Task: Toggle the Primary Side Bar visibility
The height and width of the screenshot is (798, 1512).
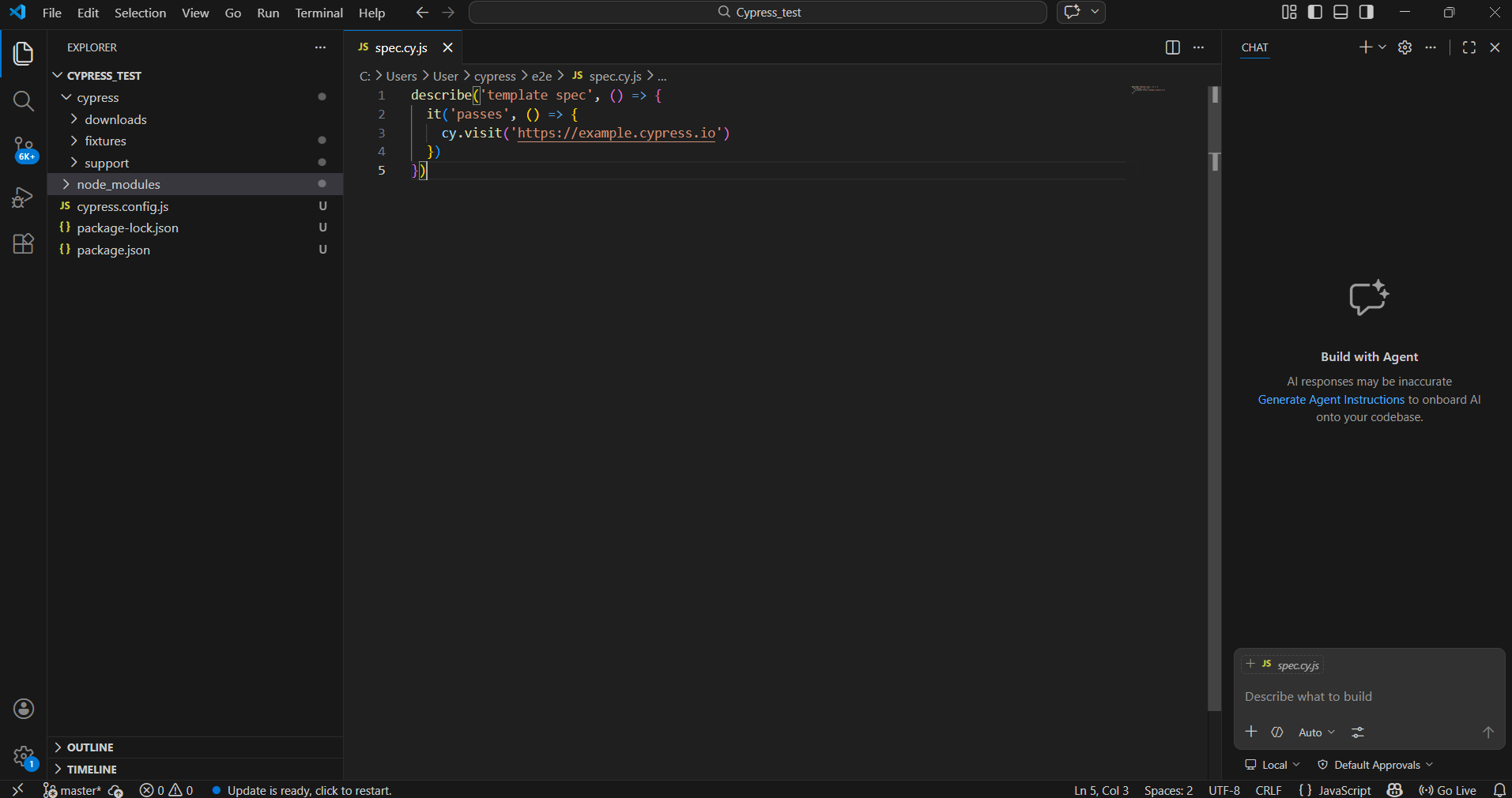Action: tap(1314, 12)
